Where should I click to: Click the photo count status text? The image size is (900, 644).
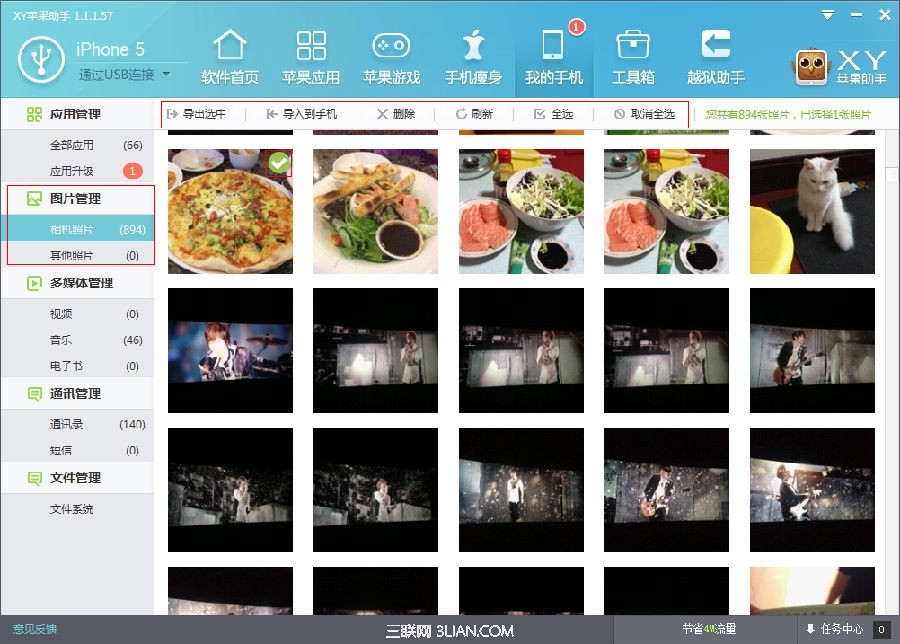click(788, 114)
